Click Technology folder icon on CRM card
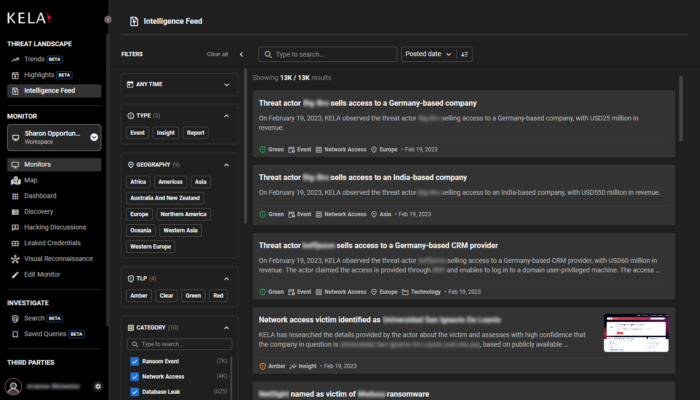700x420 pixels. point(405,292)
